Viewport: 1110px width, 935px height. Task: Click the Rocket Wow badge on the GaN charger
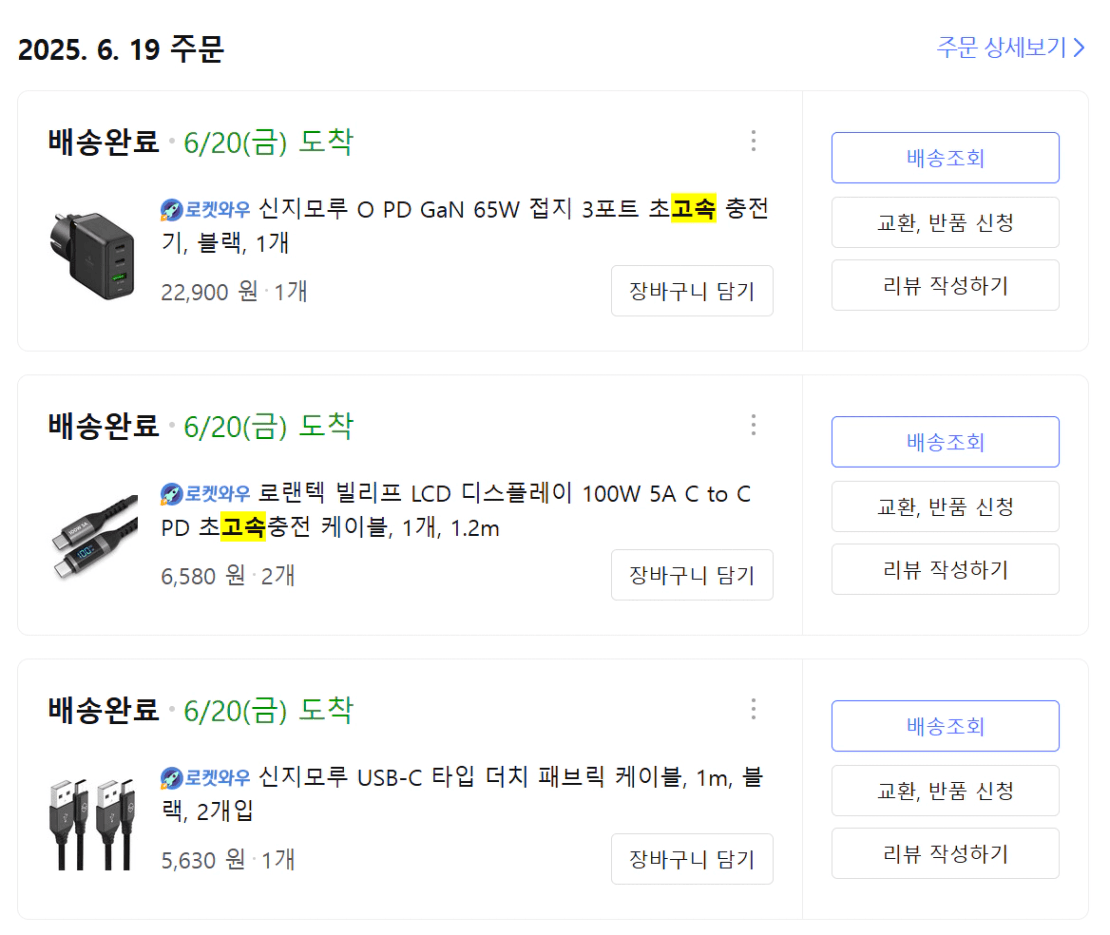tap(206, 210)
